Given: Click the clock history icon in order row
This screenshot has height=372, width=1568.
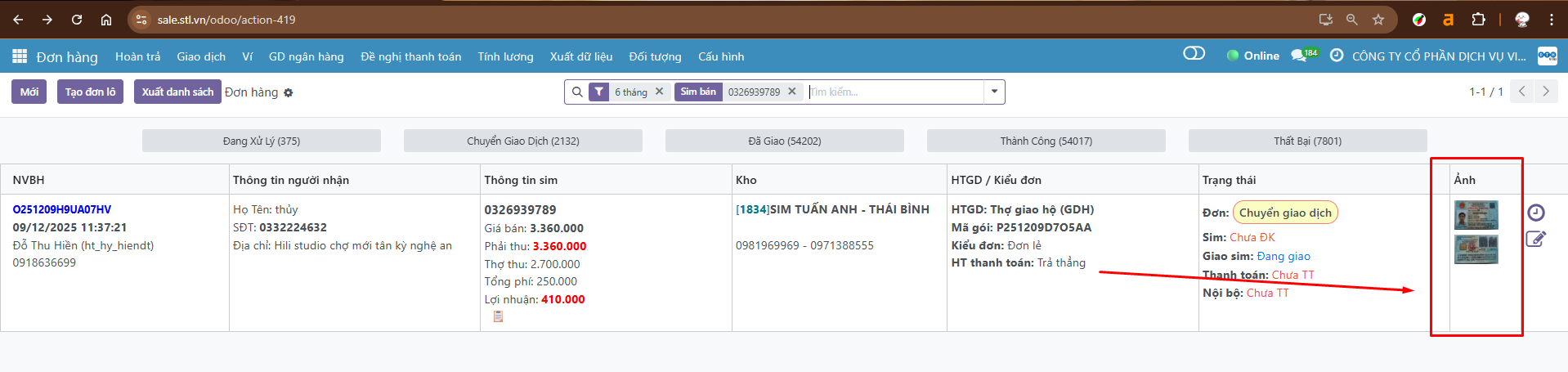Looking at the screenshot, I should pos(1536,213).
